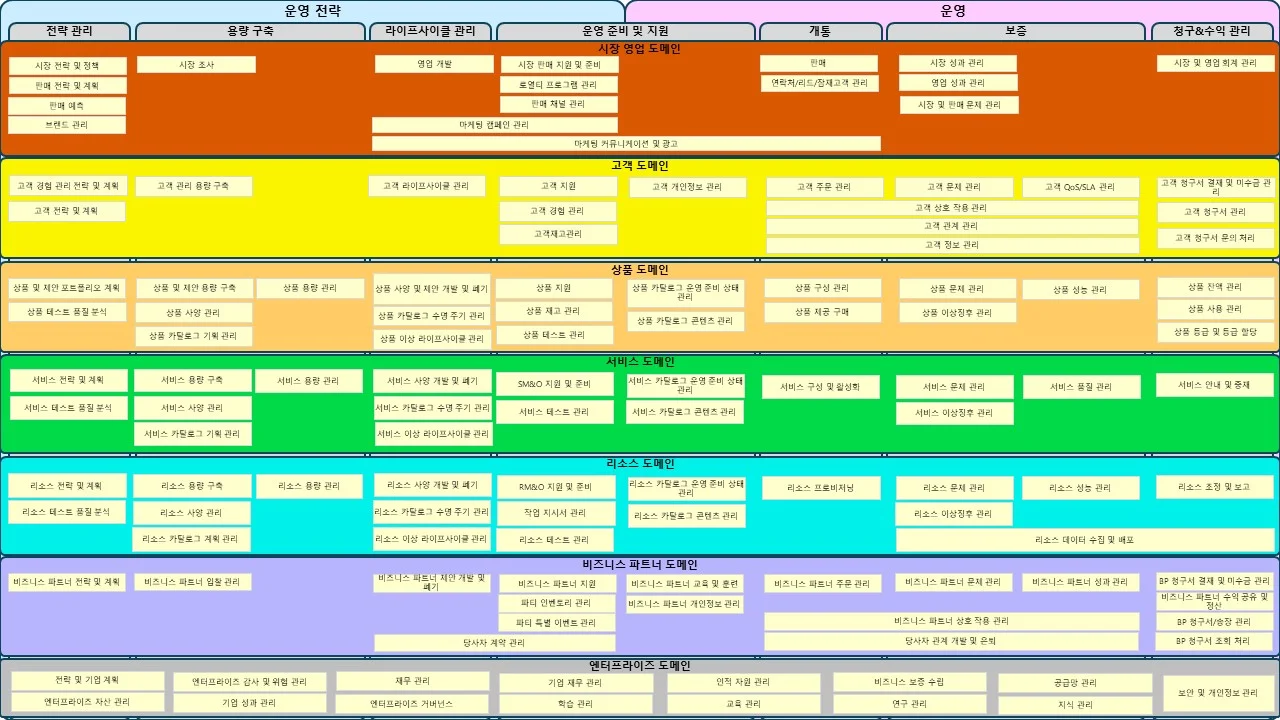
Task: Switch to the 운영 section tab
Action: 951,10
